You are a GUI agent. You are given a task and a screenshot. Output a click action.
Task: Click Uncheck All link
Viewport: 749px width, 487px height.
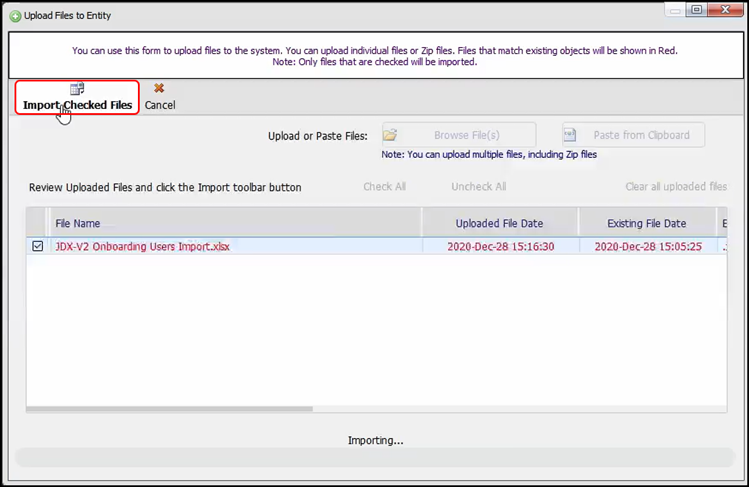pos(478,187)
